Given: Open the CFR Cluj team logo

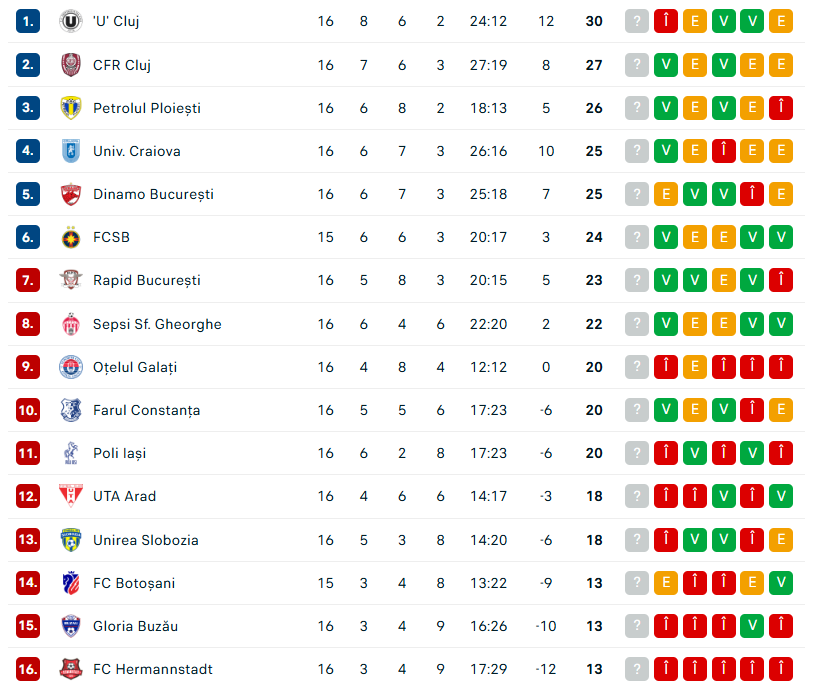Looking at the screenshot, I should pos(70,65).
